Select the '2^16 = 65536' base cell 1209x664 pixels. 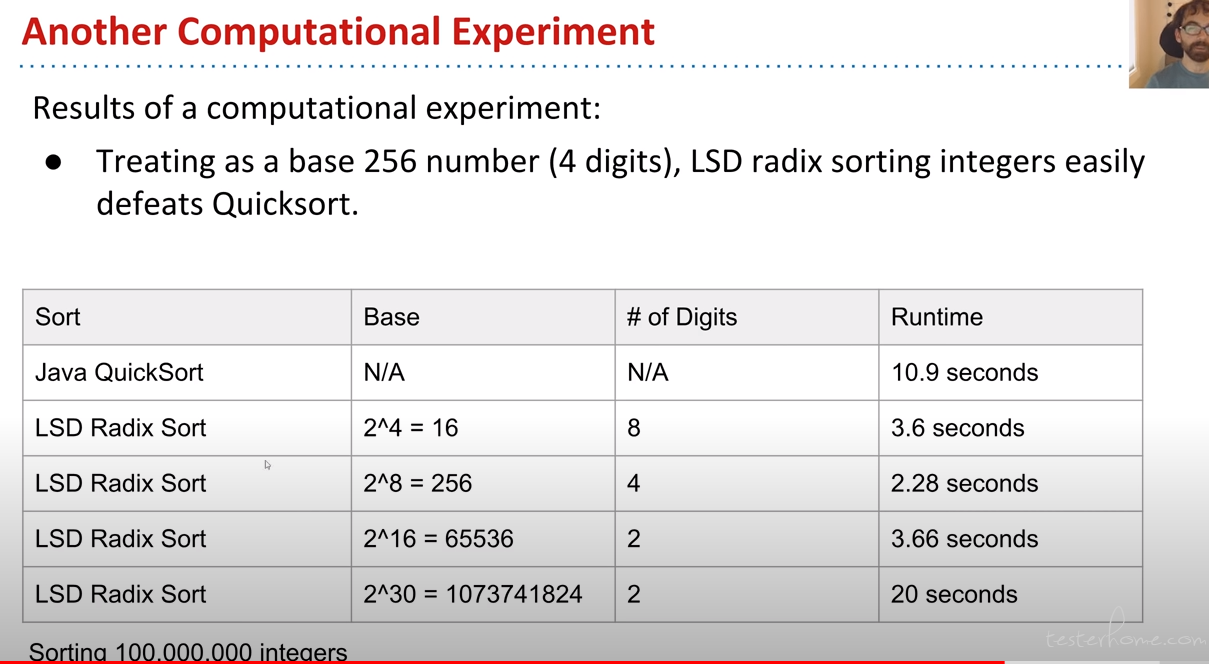pos(483,539)
